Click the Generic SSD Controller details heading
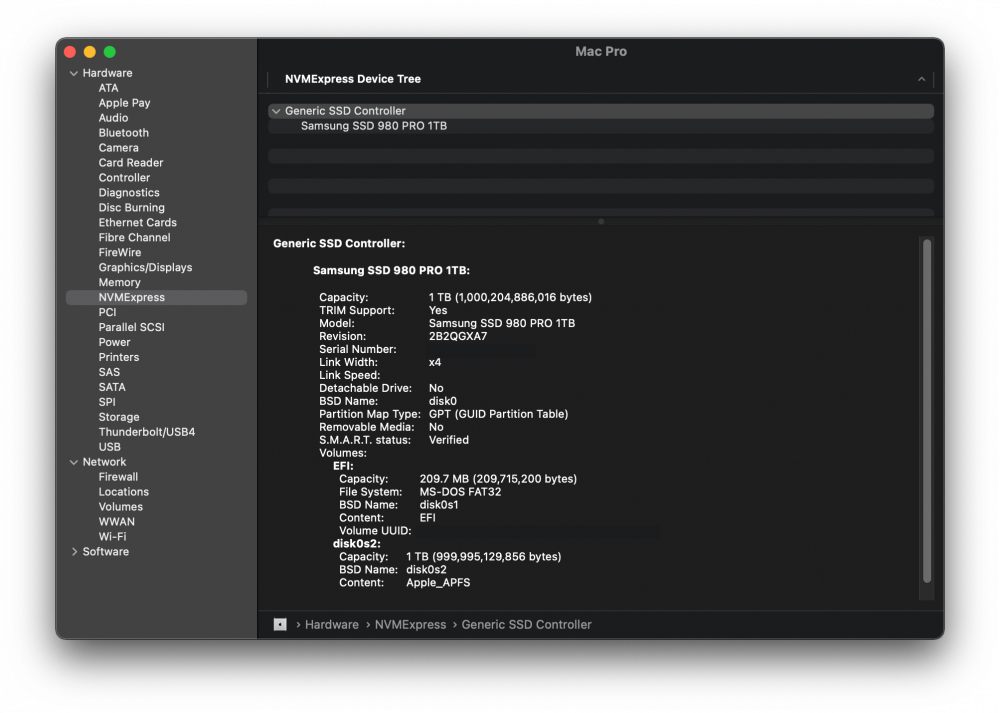 pos(339,244)
